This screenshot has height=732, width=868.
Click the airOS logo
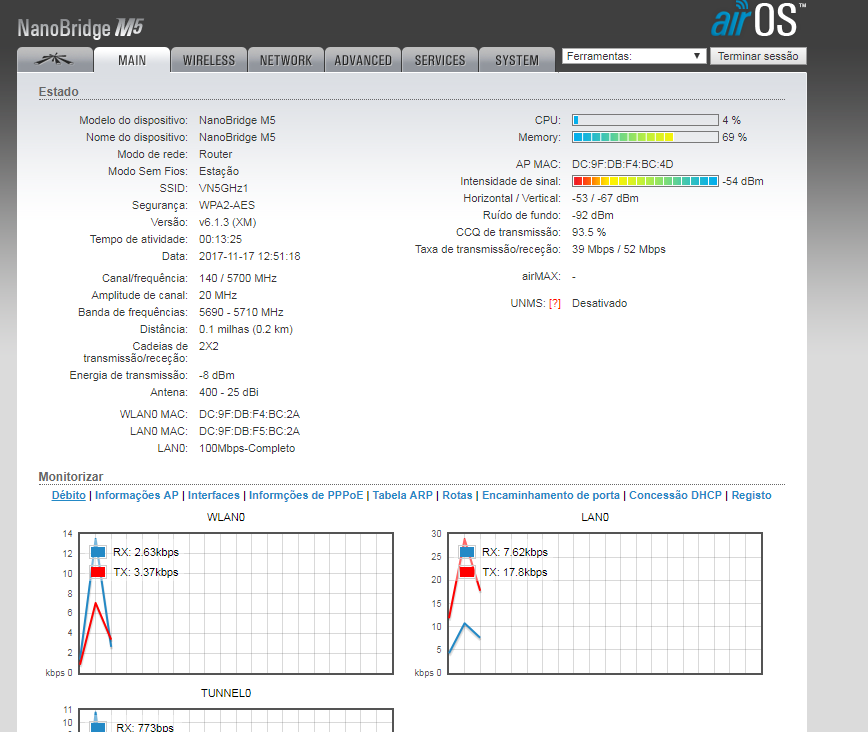point(758,19)
